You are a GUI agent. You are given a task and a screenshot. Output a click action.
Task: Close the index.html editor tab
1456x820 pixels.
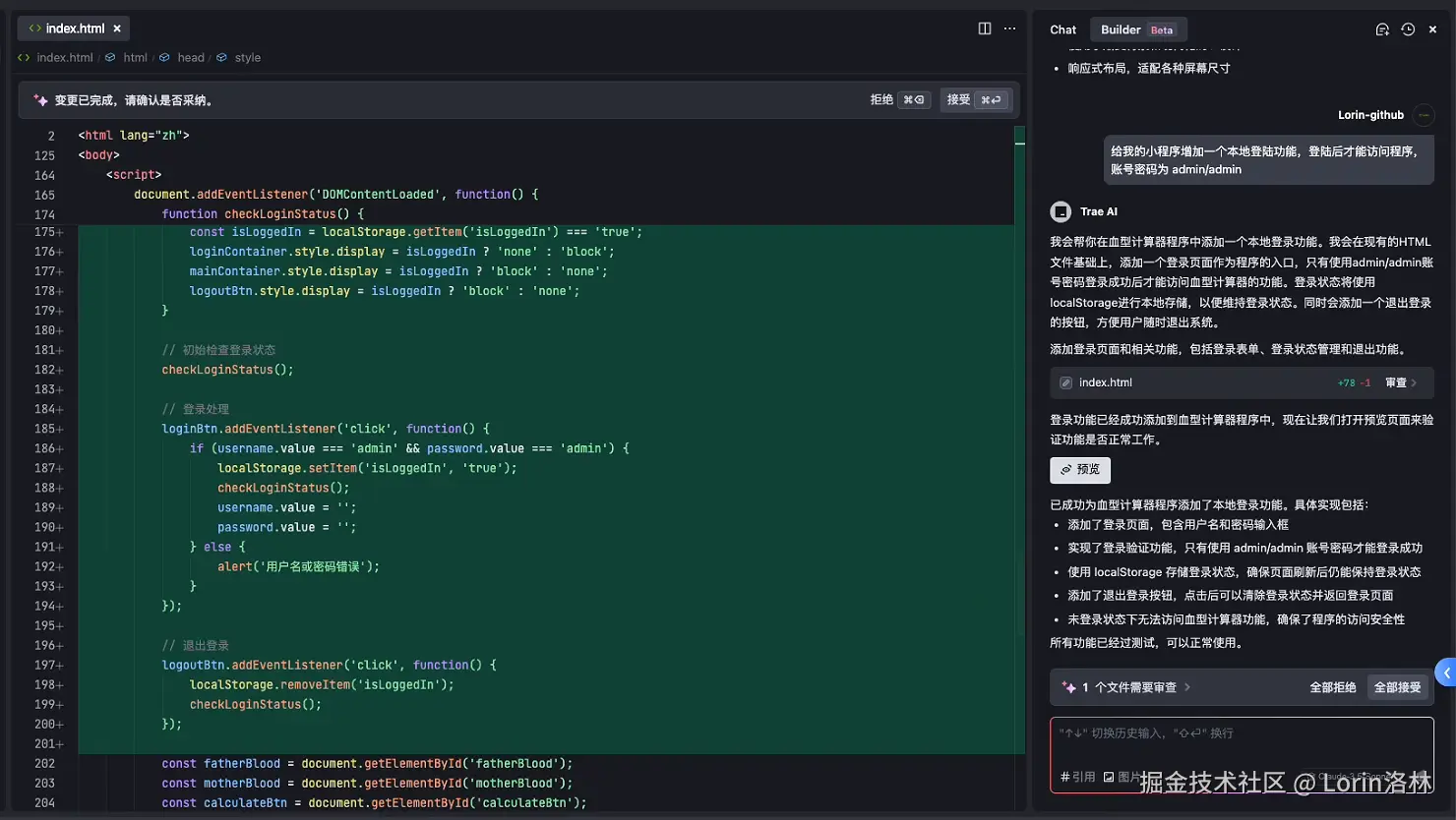click(x=117, y=29)
